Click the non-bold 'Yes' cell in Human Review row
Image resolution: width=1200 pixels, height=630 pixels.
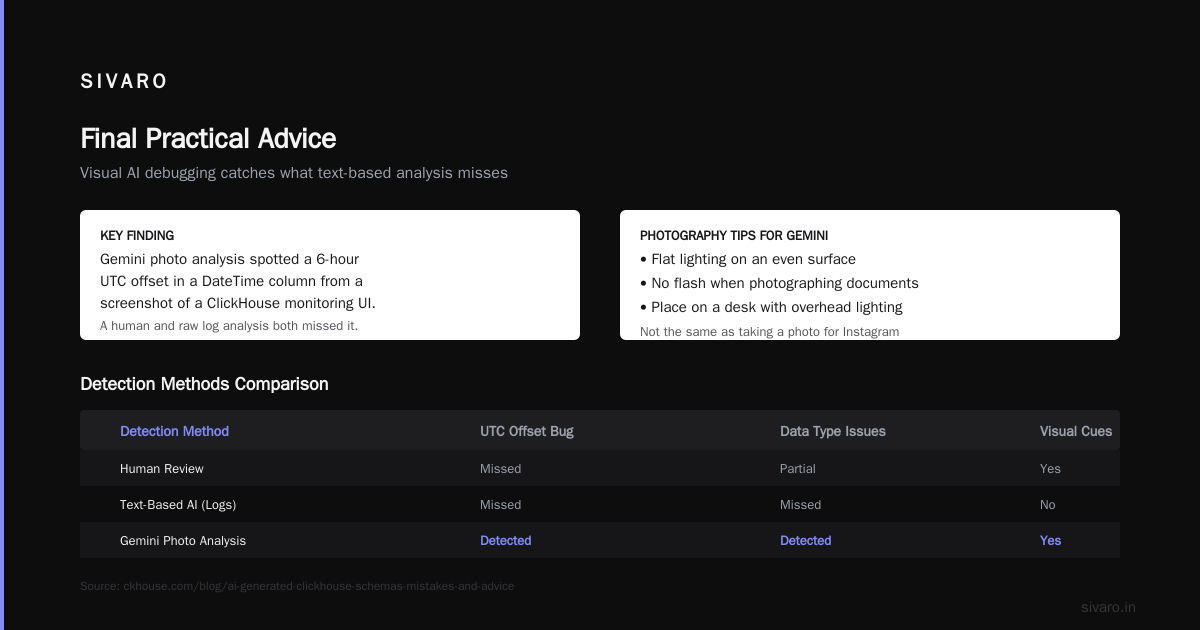pyautogui.click(x=1050, y=468)
